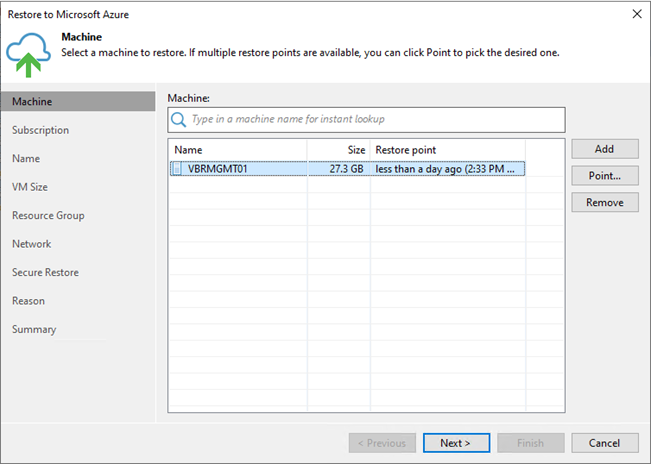Screen dimensions: 651x464
Task: Sort list by Size column header
Action: tap(339, 150)
